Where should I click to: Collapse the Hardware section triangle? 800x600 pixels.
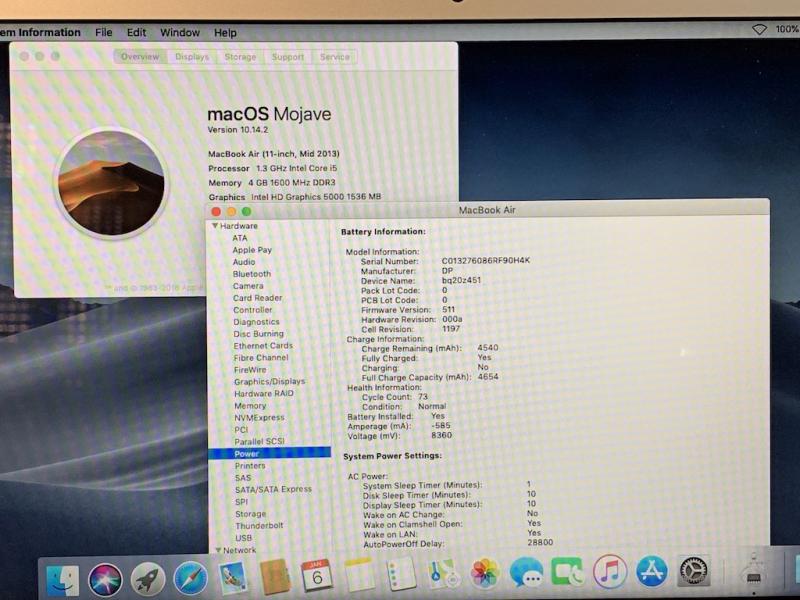point(214,227)
